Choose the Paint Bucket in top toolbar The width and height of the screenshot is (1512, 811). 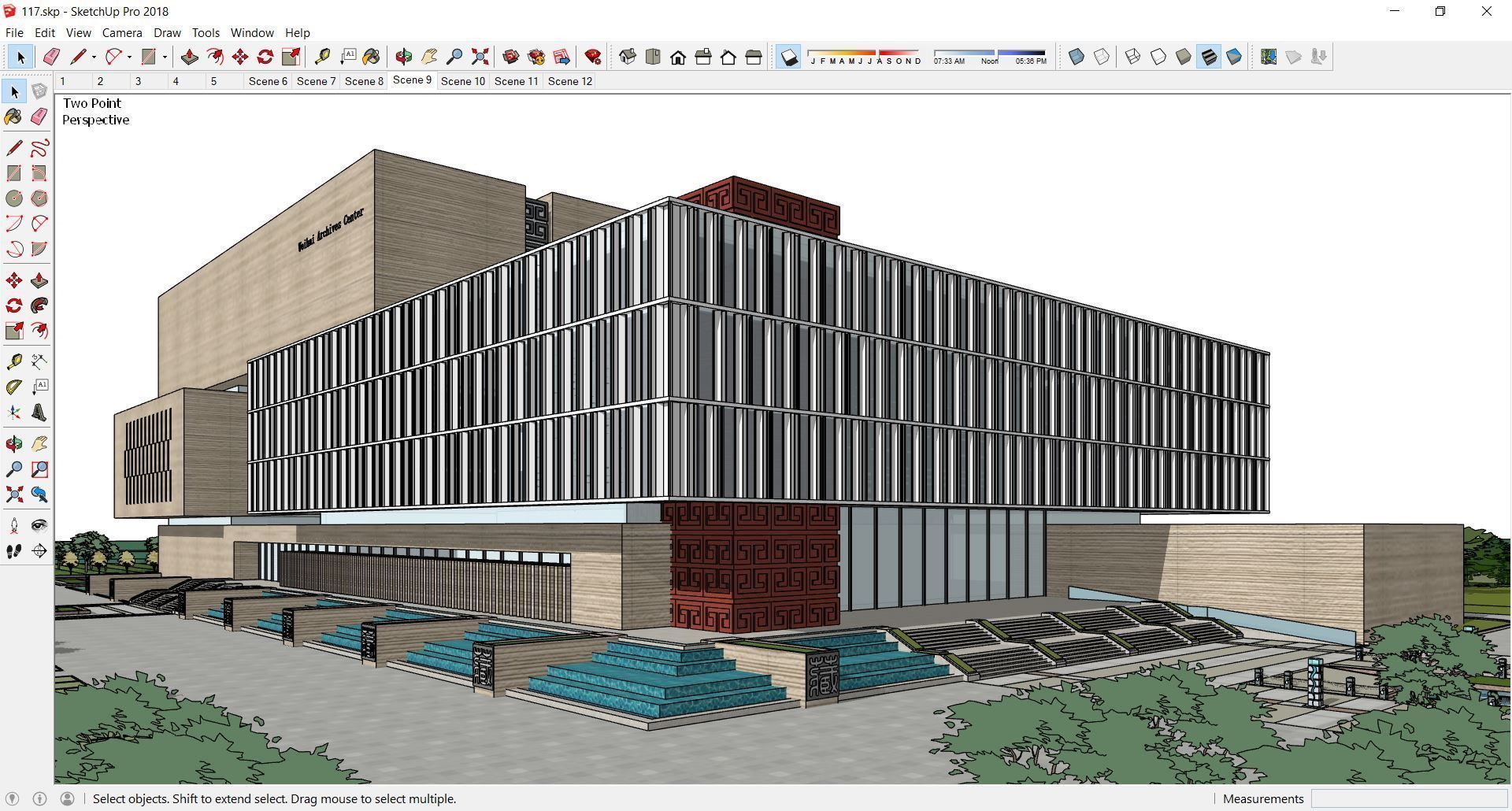tap(372, 57)
